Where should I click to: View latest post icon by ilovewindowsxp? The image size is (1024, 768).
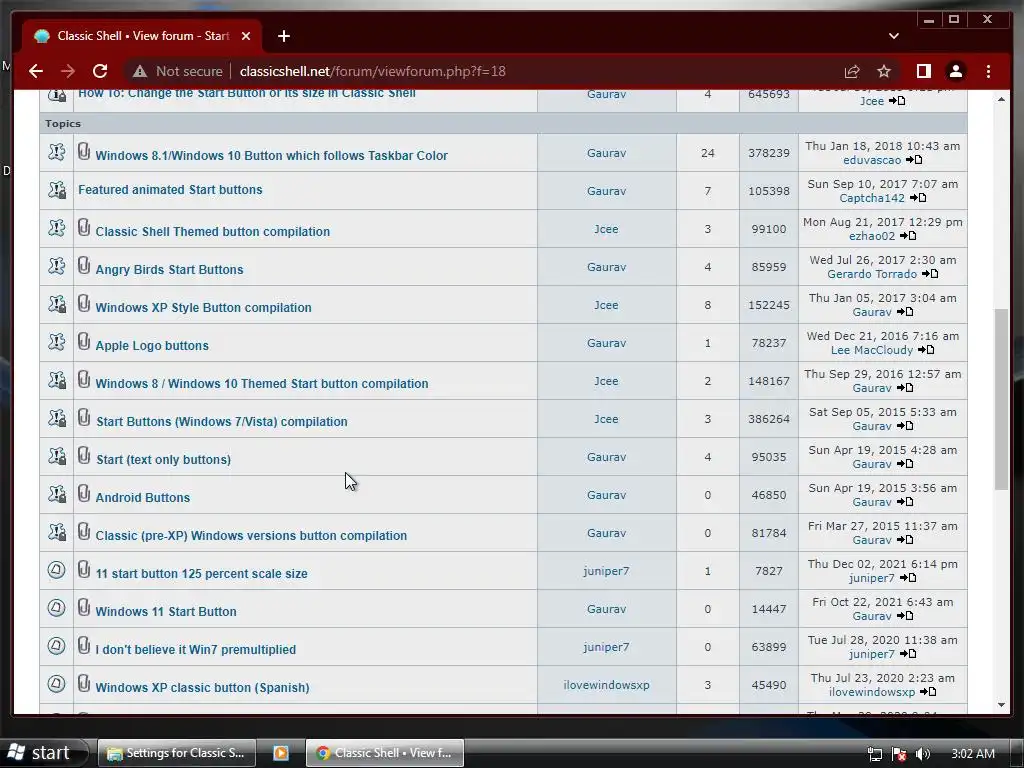coord(928,692)
